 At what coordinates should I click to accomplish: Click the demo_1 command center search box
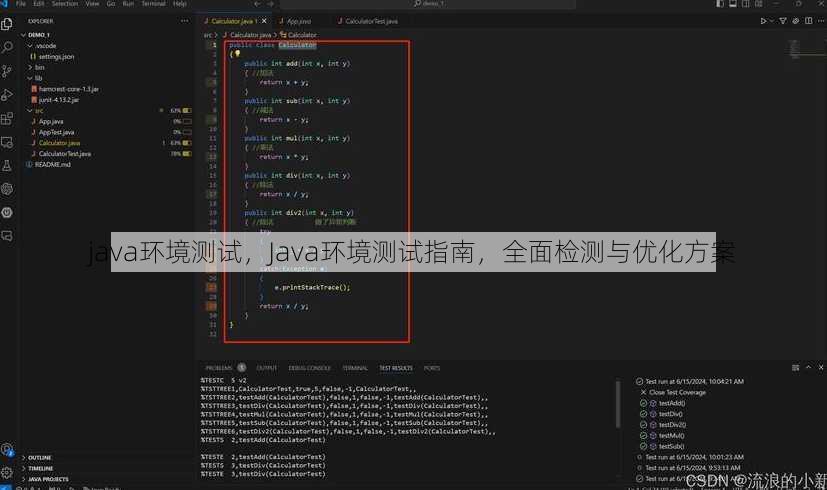click(x=428, y=4)
